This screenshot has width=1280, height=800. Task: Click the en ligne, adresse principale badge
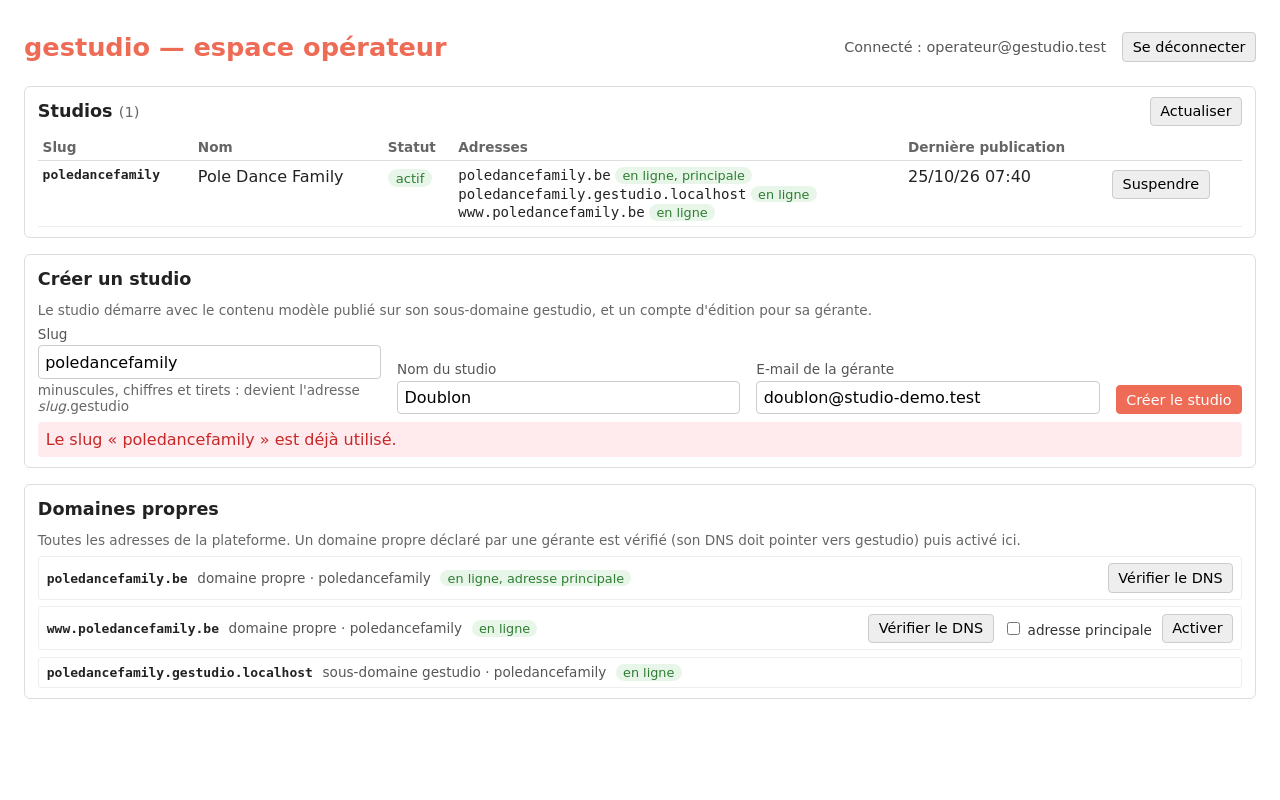535,578
